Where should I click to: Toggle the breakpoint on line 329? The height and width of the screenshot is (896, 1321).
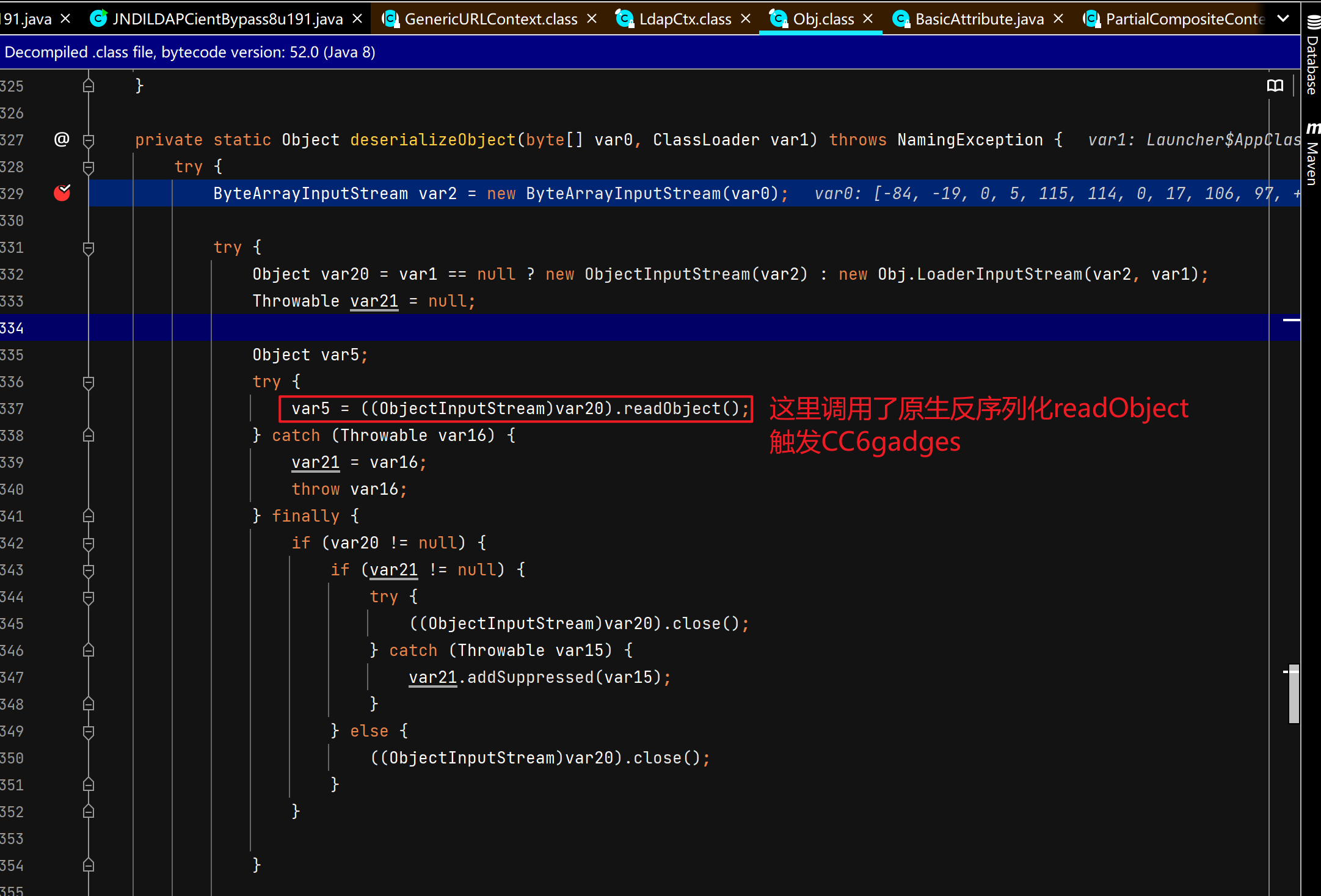[x=62, y=193]
